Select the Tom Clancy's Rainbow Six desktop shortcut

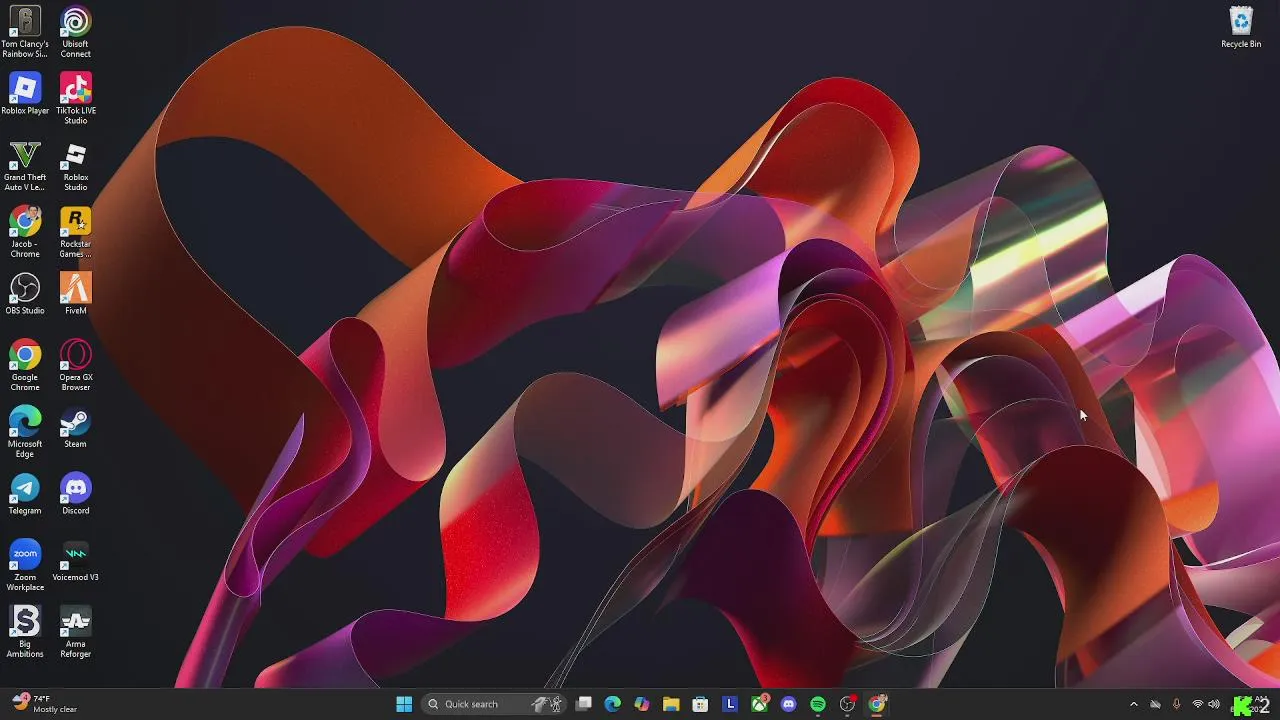coord(25,32)
